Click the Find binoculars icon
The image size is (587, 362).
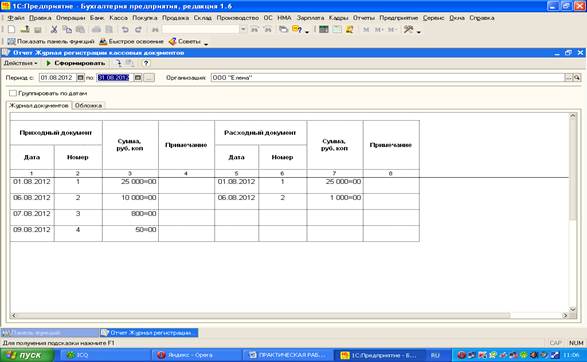(155, 29)
